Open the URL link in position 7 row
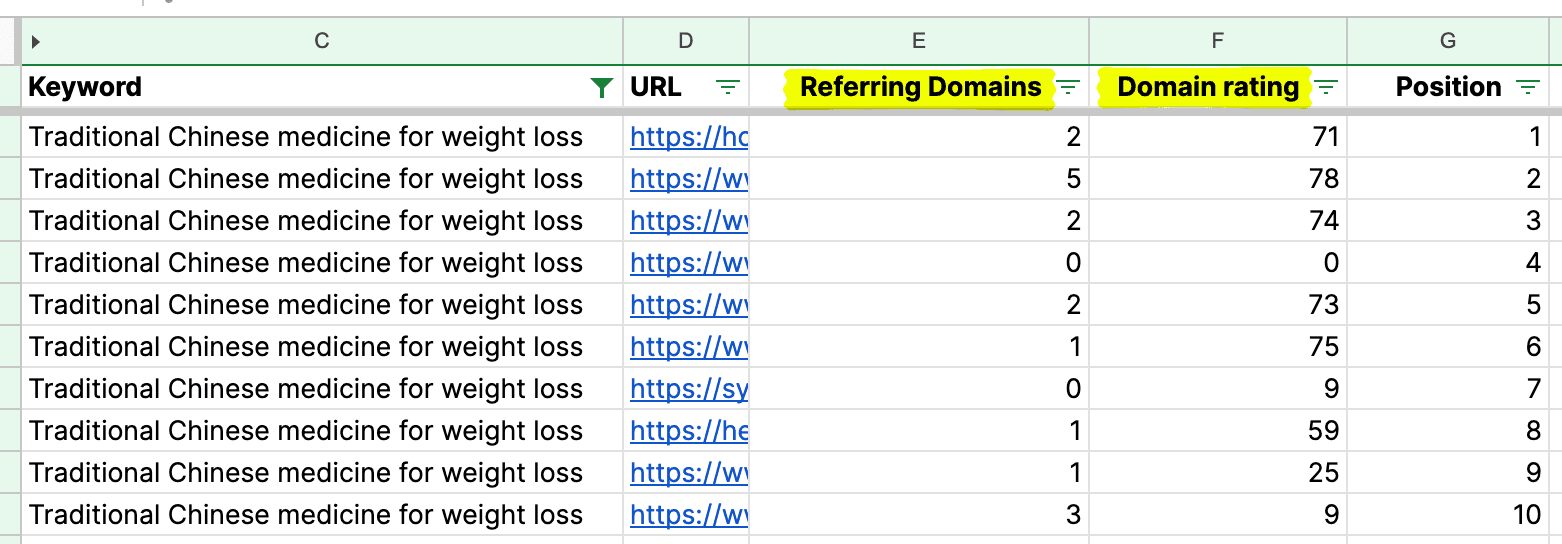1562x544 pixels. coord(689,389)
